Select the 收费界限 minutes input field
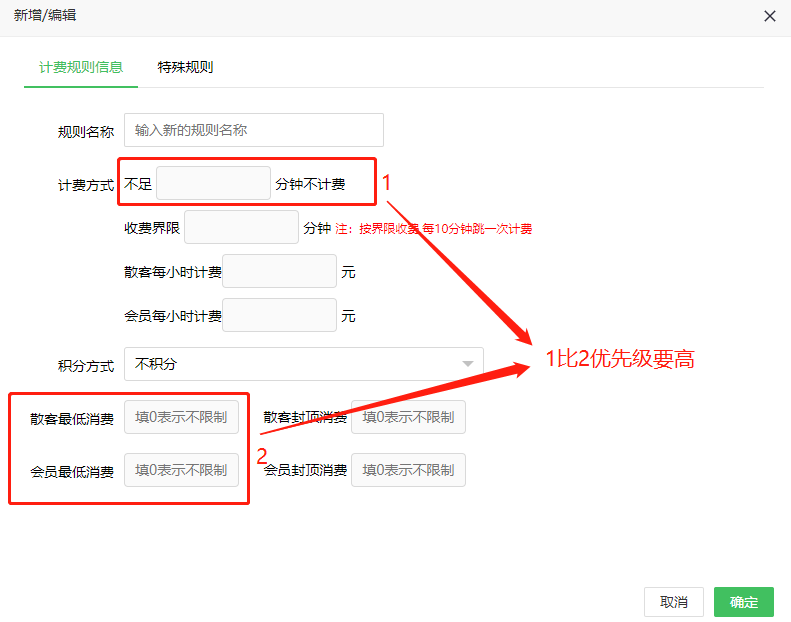This screenshot has width=791, height=622. pyautogui.click(x=241, y=228)
